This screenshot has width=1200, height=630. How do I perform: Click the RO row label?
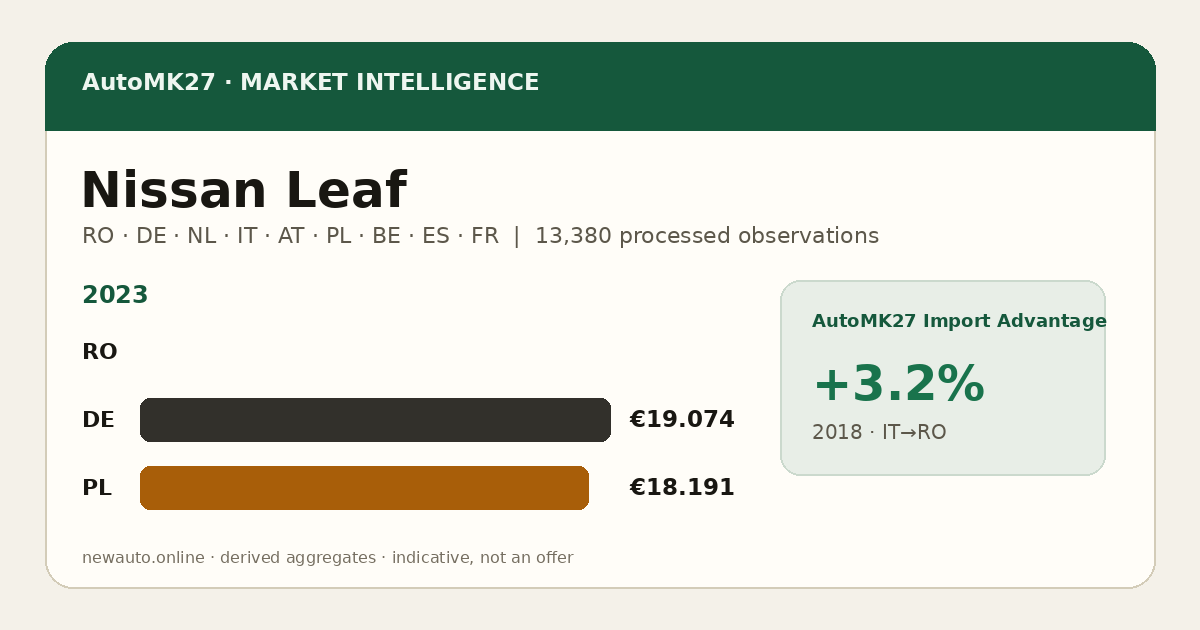tap(100, 352)
